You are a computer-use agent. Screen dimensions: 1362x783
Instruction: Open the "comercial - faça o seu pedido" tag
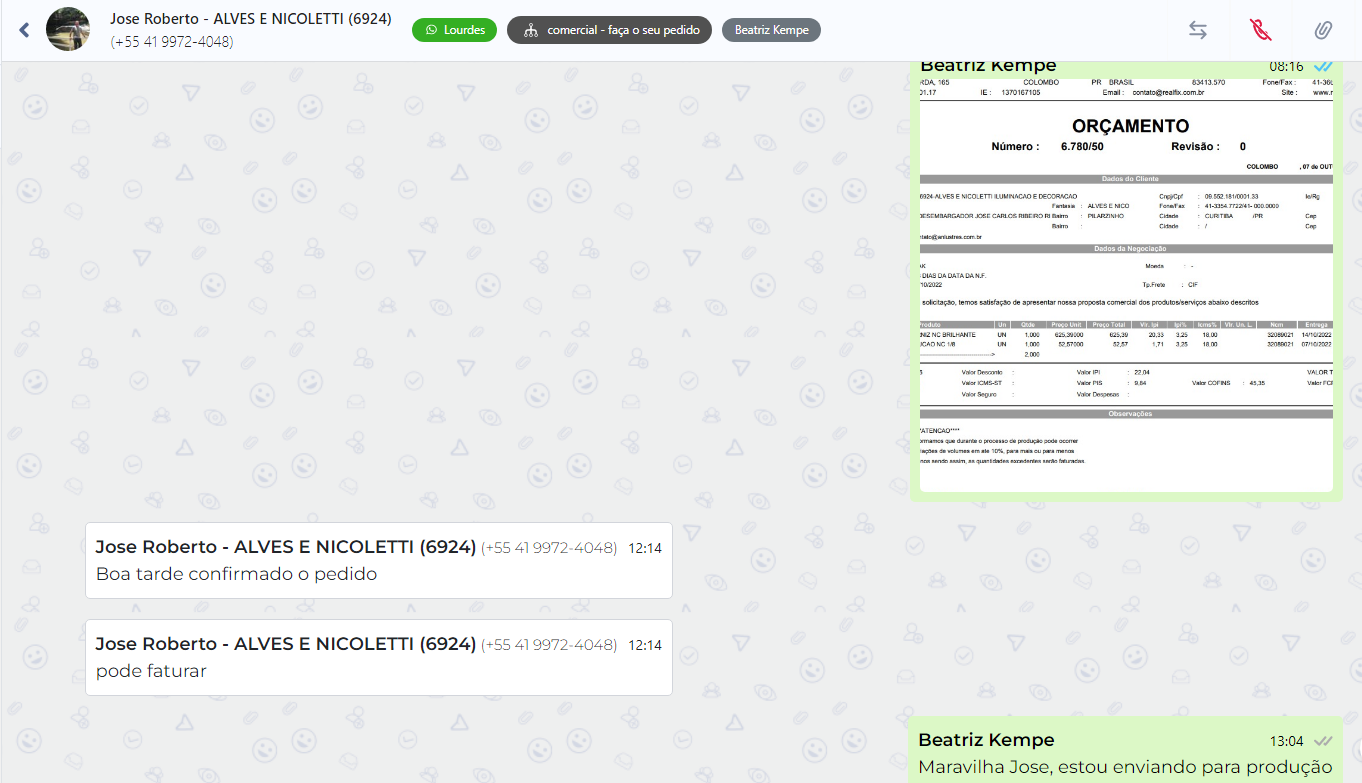(x=609, y=30)
